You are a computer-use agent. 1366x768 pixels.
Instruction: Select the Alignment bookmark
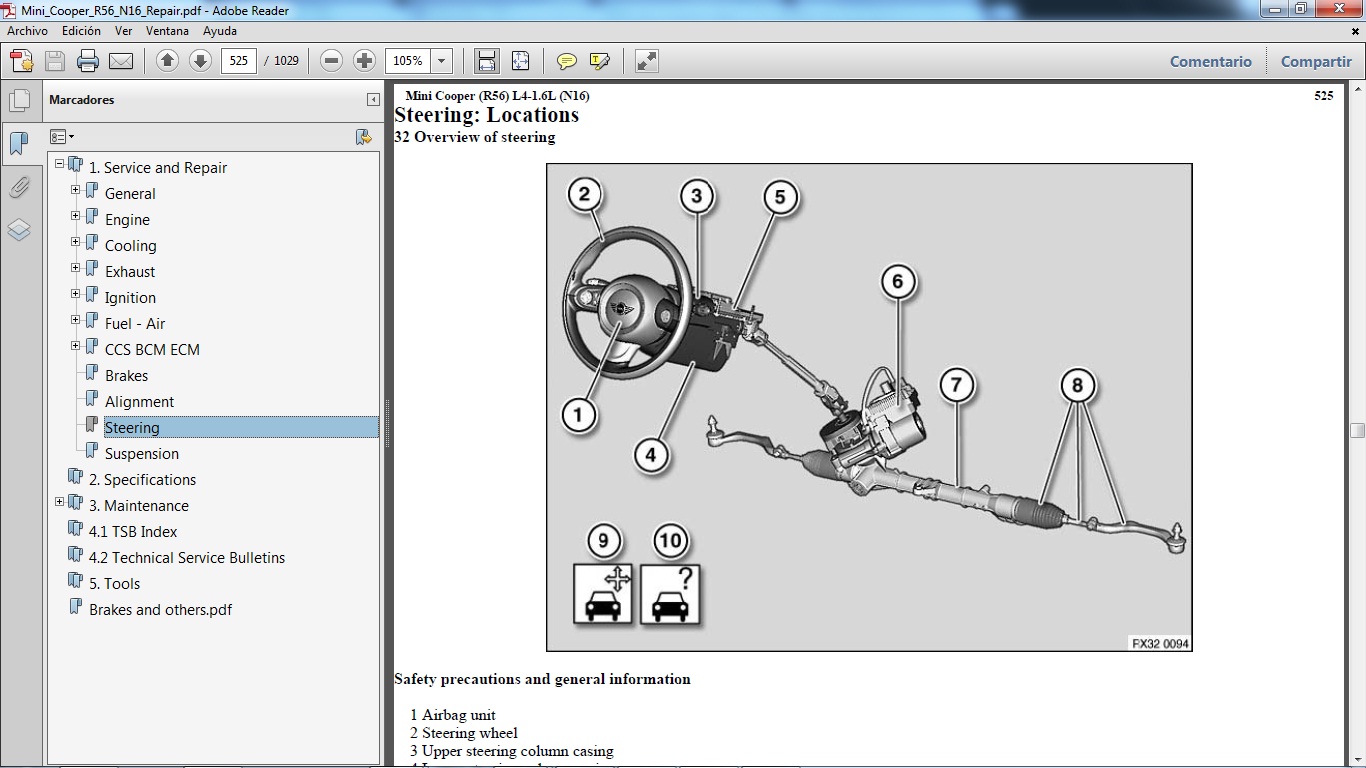pos(139,402)
